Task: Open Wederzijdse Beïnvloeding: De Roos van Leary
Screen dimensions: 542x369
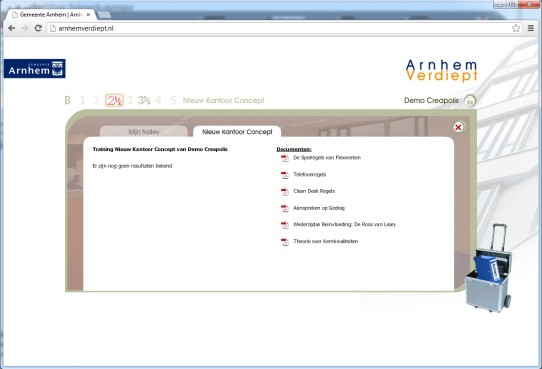Action: (x=344, y=225)
